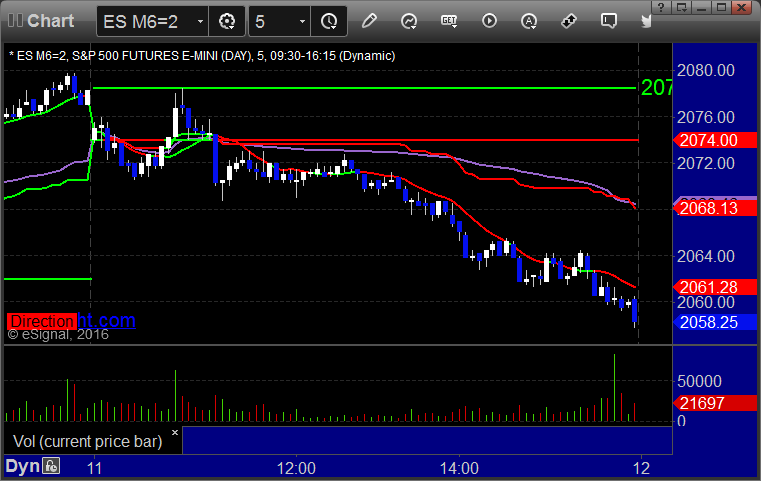The image size is (761, 481).
Task: Click the red Direction label
Action: 42,321
